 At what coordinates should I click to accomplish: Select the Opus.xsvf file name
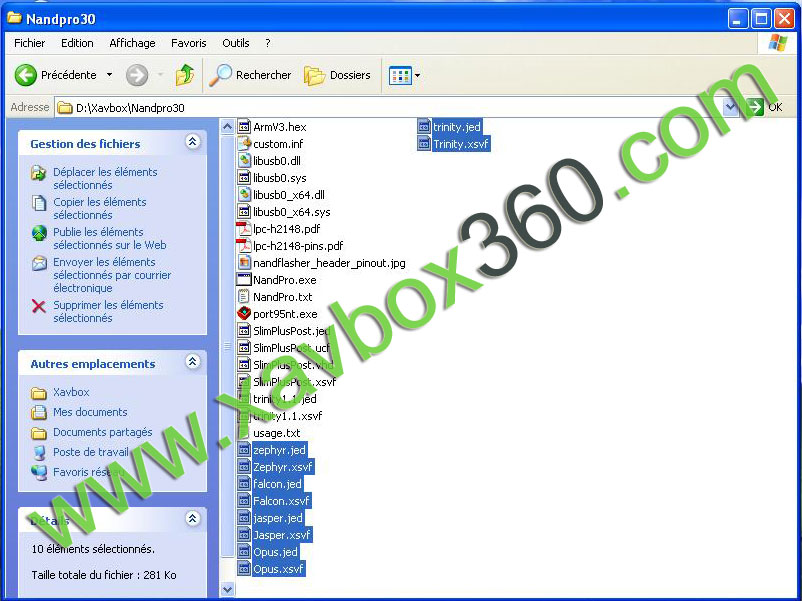279,569
